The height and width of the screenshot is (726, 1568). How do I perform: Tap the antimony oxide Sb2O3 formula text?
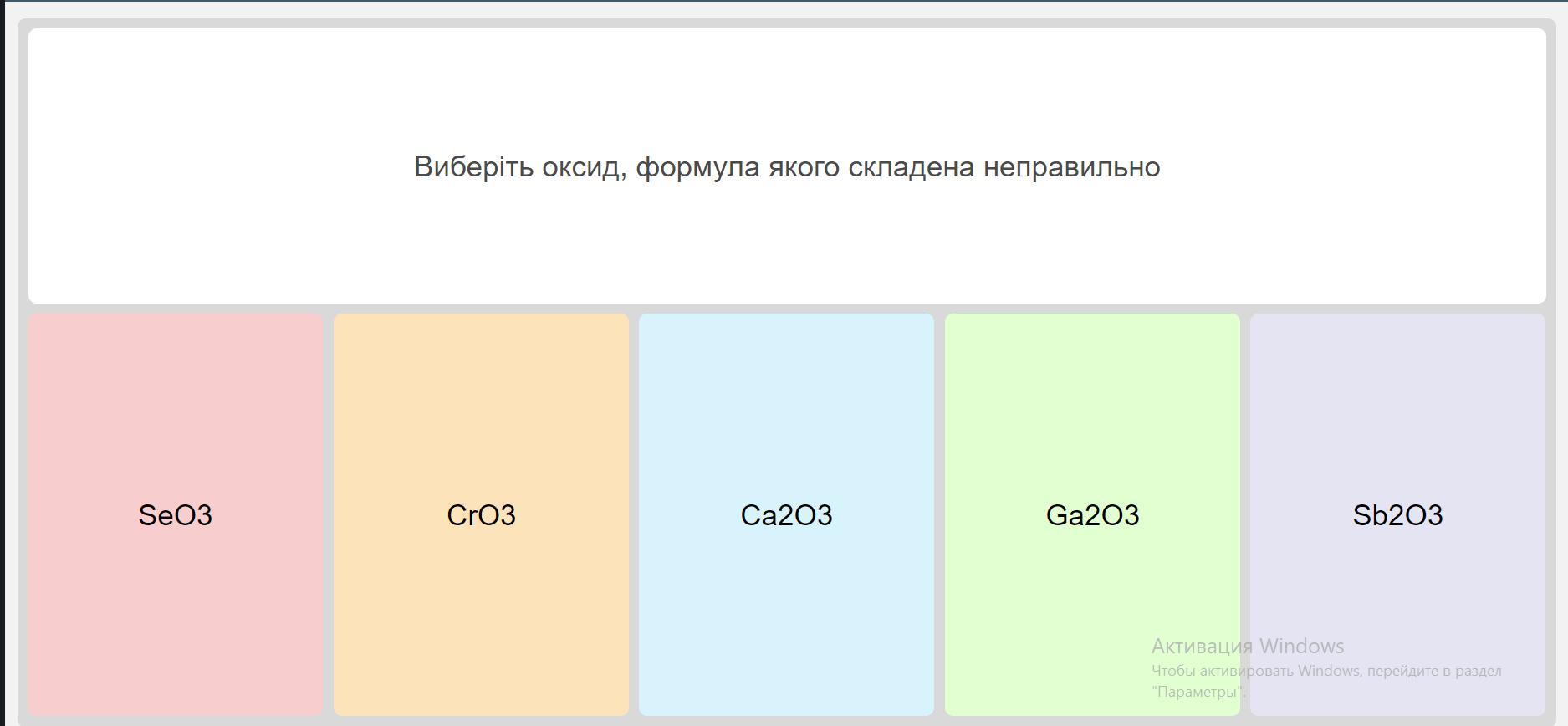pos(1397,515)
